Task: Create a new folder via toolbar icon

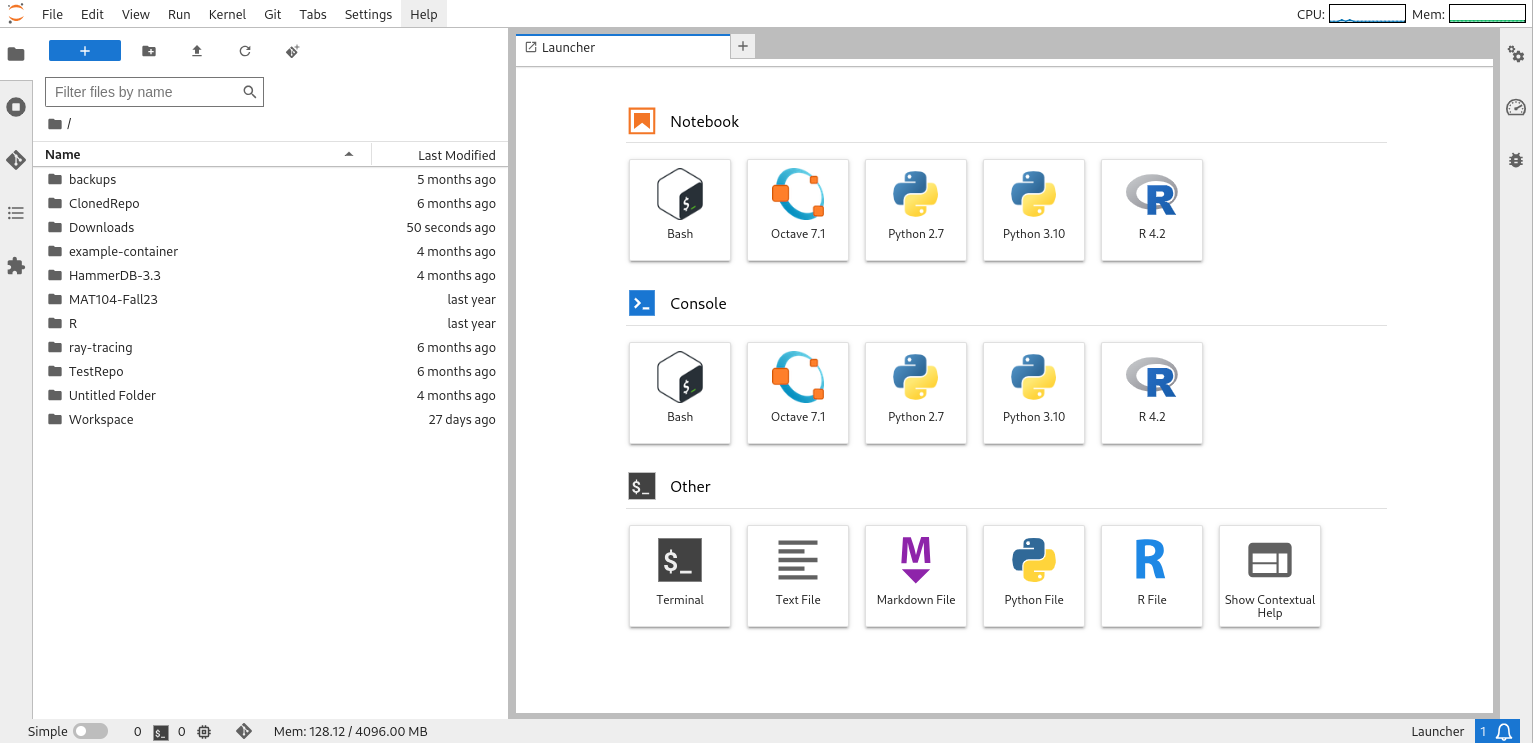Action: pyautogui.click(x=149, y=51)
